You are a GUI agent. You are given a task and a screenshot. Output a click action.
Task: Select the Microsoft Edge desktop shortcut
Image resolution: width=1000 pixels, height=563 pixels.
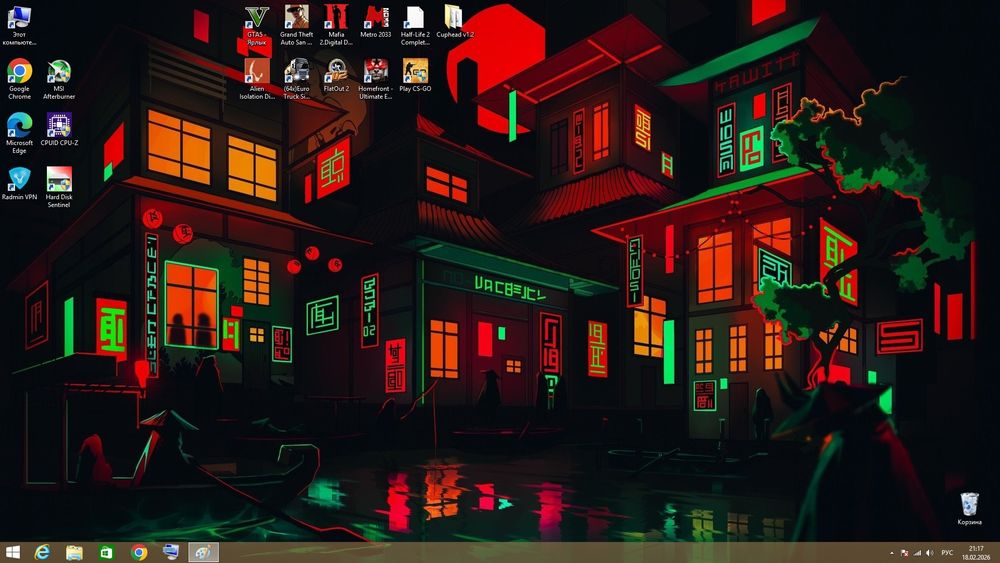(x=19, y=133)
